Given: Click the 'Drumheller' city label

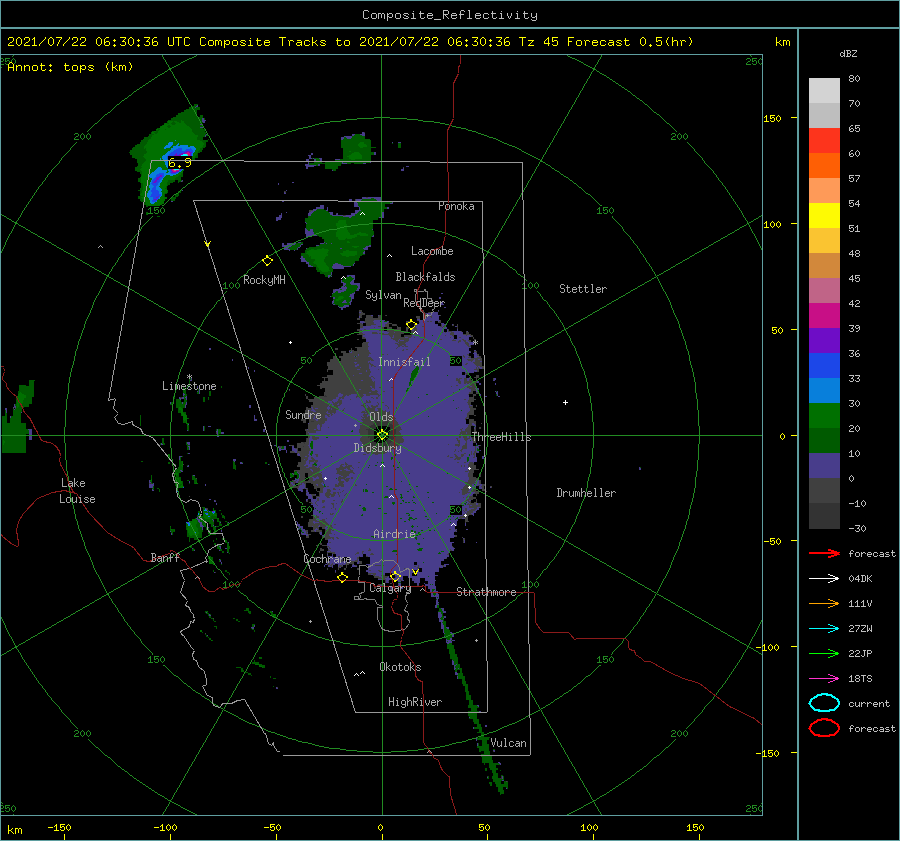Looking at the screenshot, I should (x=586, y=493).
